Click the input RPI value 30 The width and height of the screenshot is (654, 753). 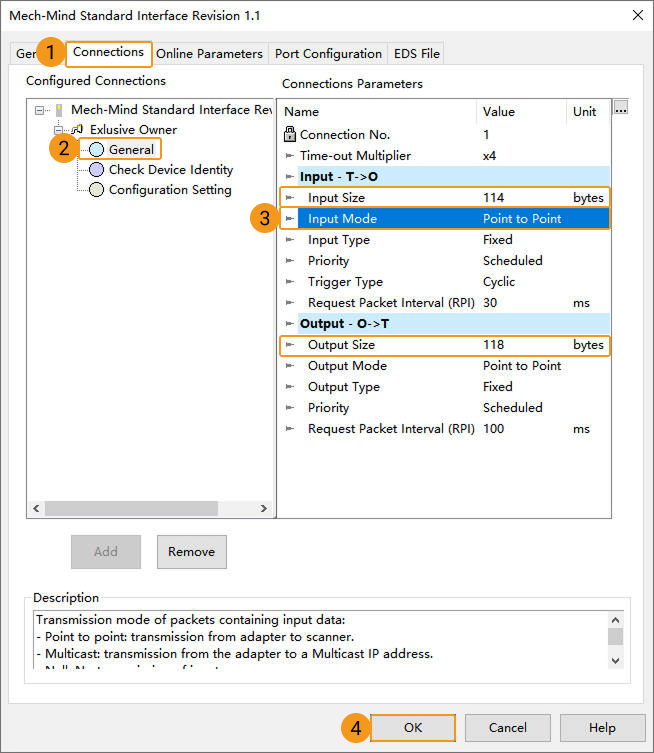490,303
